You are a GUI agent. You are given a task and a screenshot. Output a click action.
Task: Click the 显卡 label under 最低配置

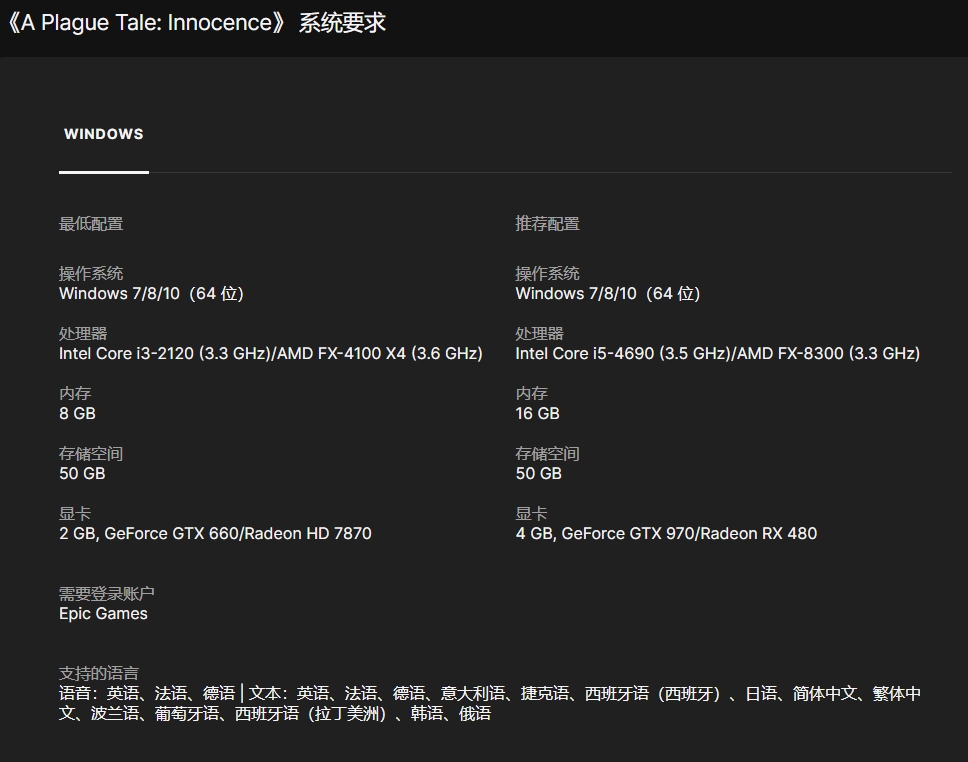pyautogui.click(x=75, y=513)
